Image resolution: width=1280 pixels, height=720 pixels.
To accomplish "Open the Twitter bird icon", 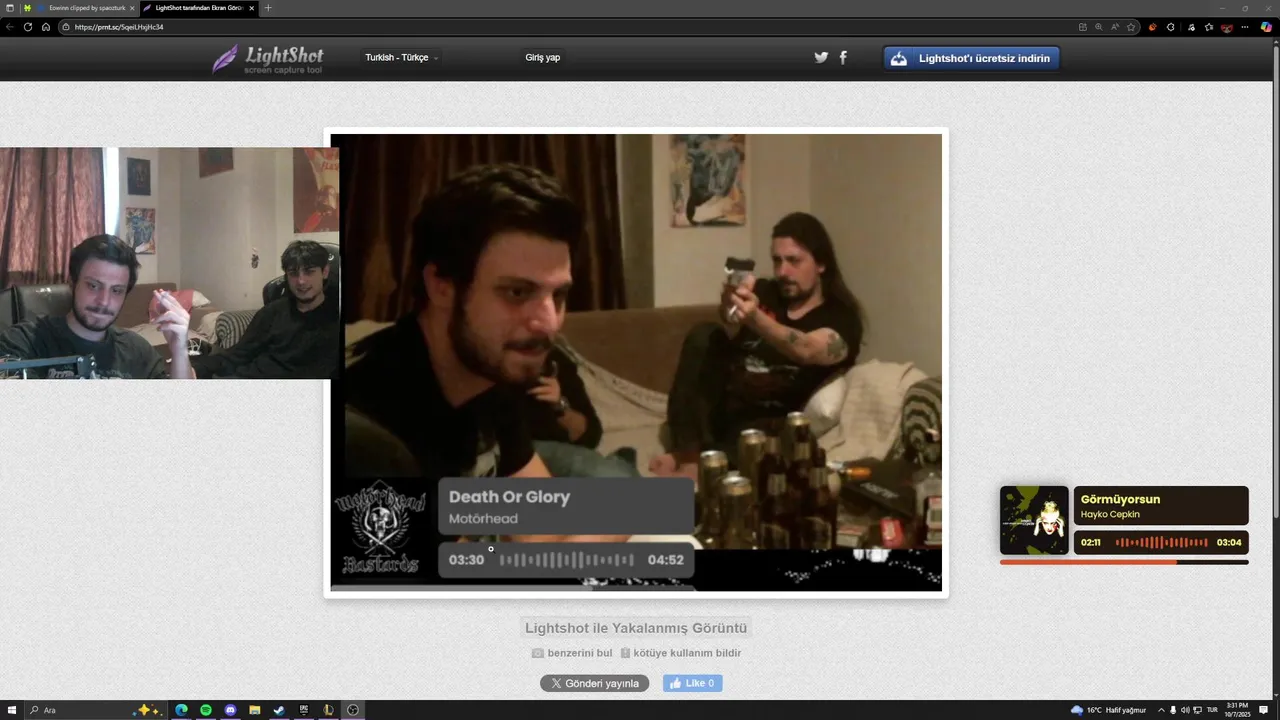I will tap(821, 58).
